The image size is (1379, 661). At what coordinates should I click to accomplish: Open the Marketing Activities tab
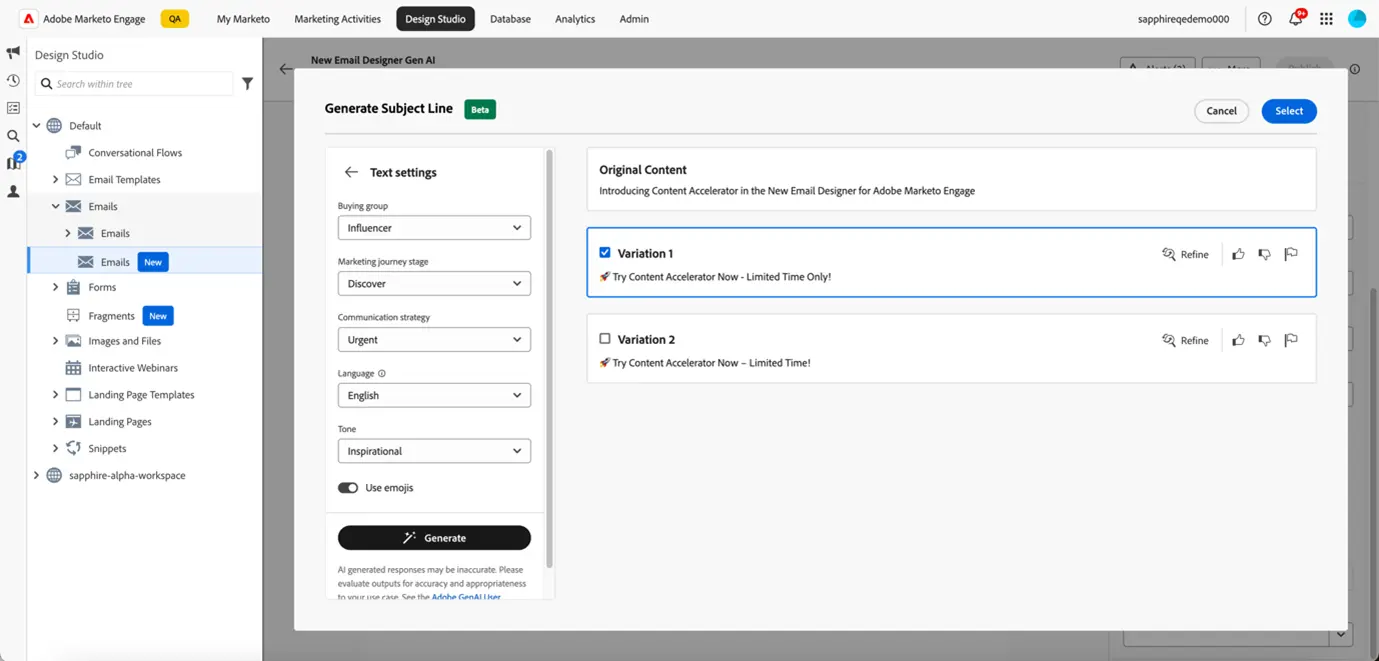point(337,19)
